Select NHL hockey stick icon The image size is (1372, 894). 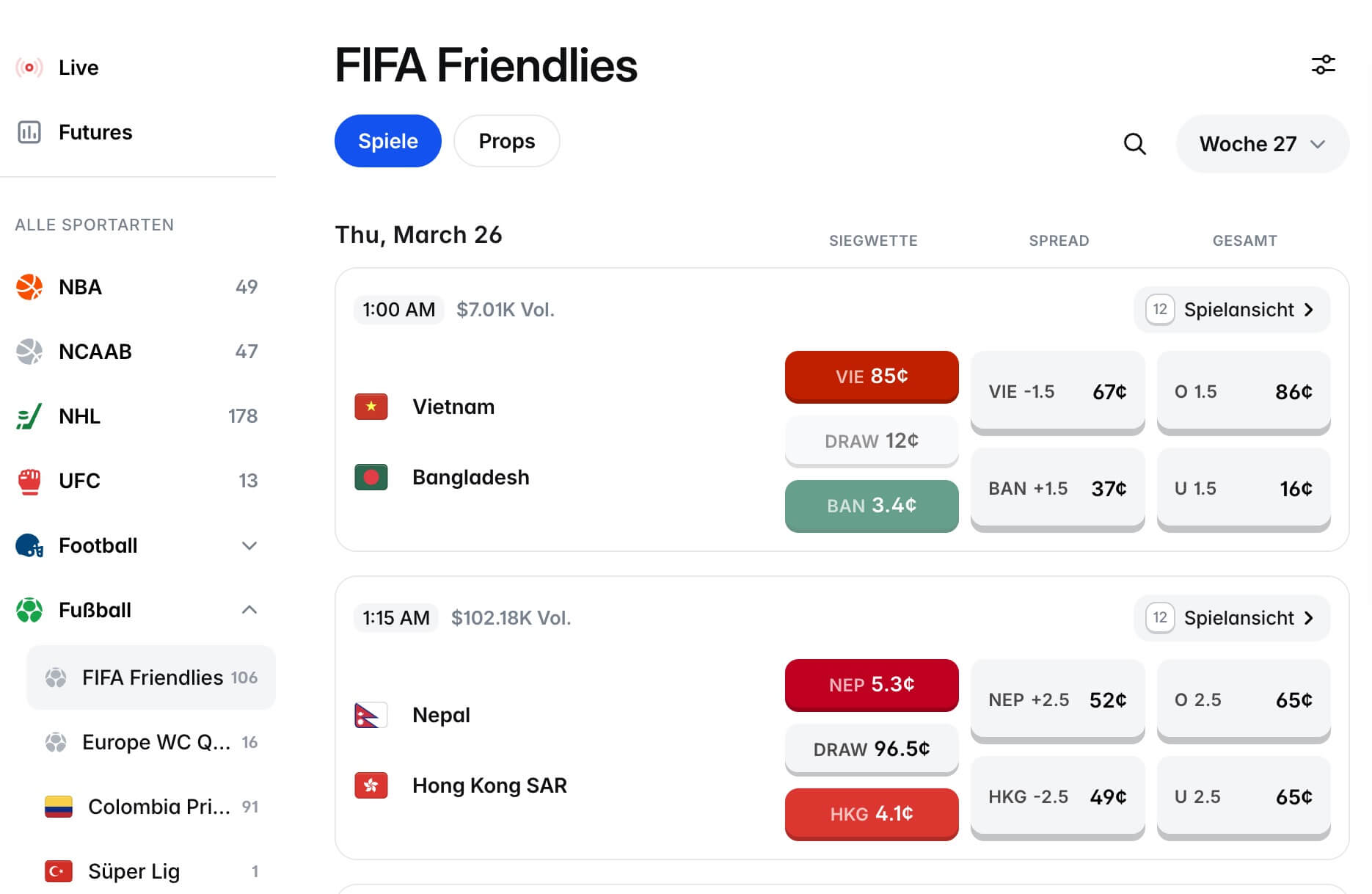coord(29,416)
